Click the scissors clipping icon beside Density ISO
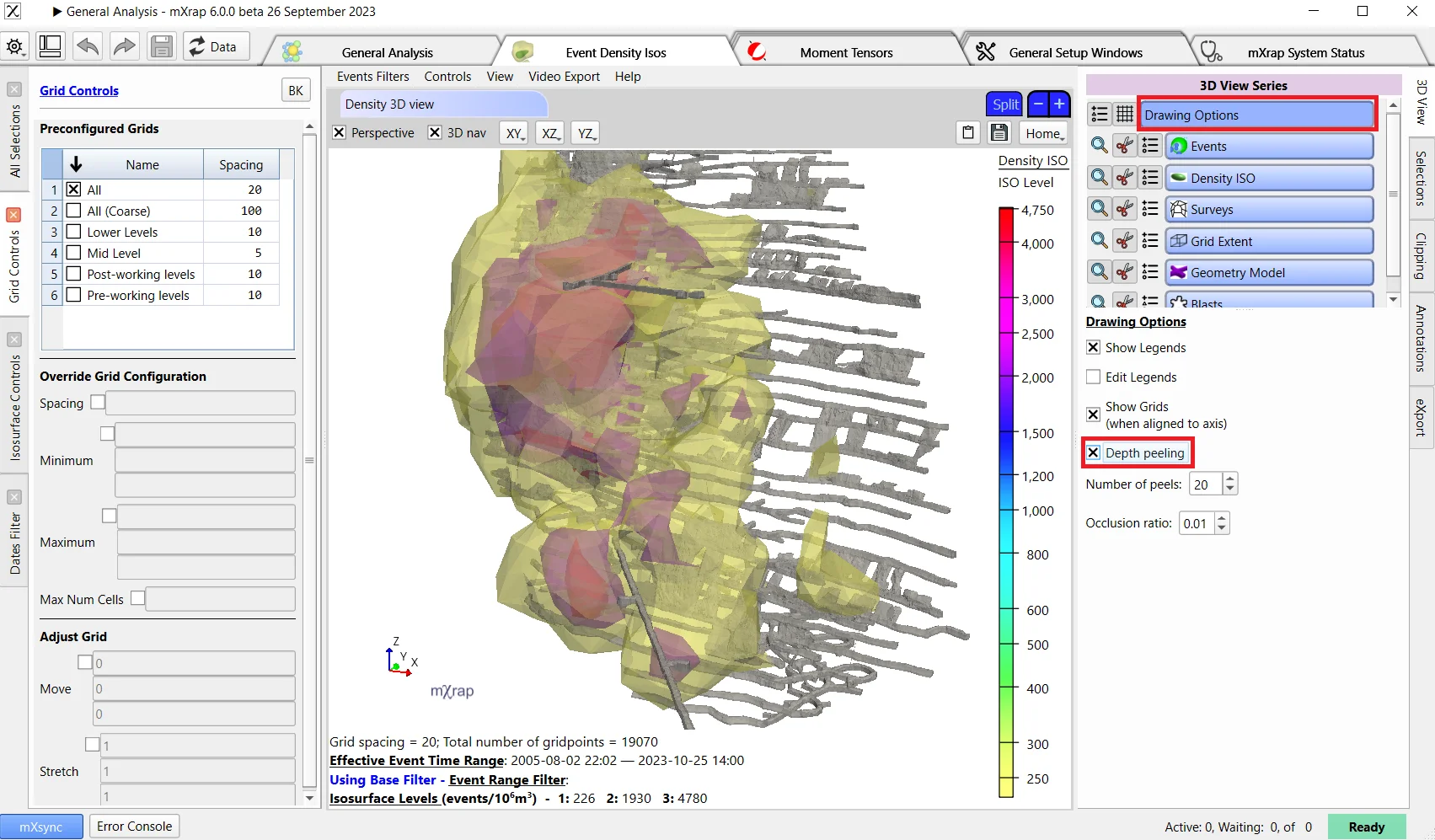Image resolution: width=1435 pixels, height=840 pixels. tap(1125, 178)
